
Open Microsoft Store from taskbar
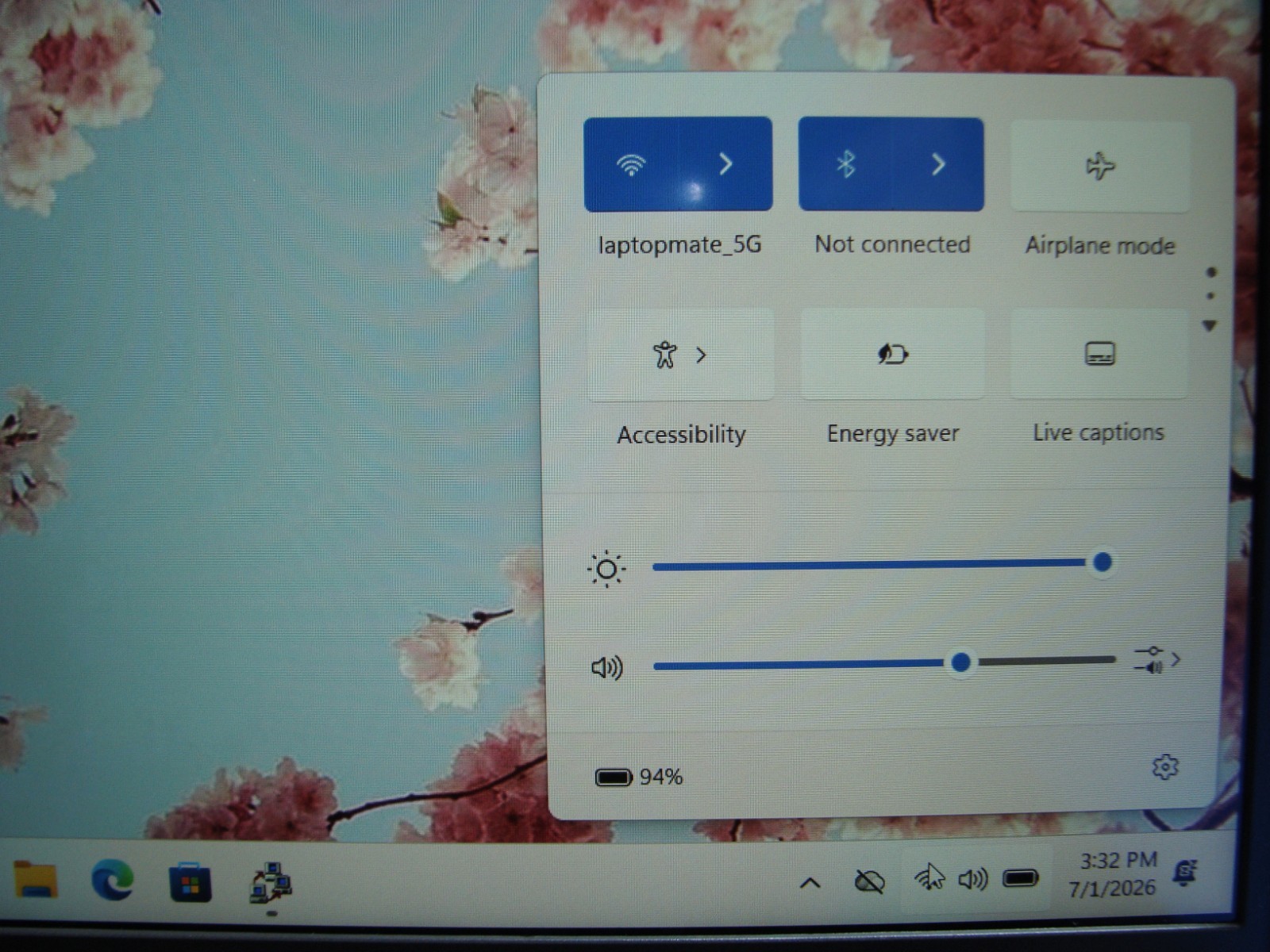(190, 882)
